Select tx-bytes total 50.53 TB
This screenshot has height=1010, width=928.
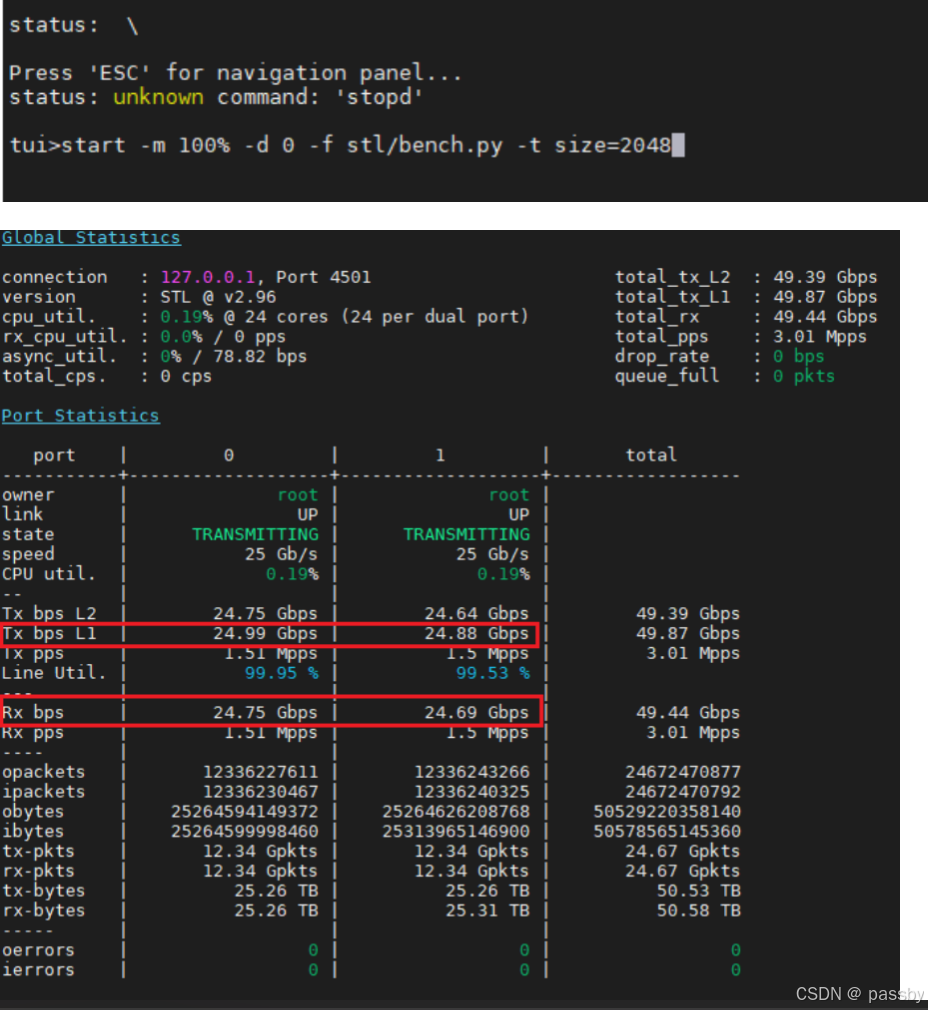(699, 891)
